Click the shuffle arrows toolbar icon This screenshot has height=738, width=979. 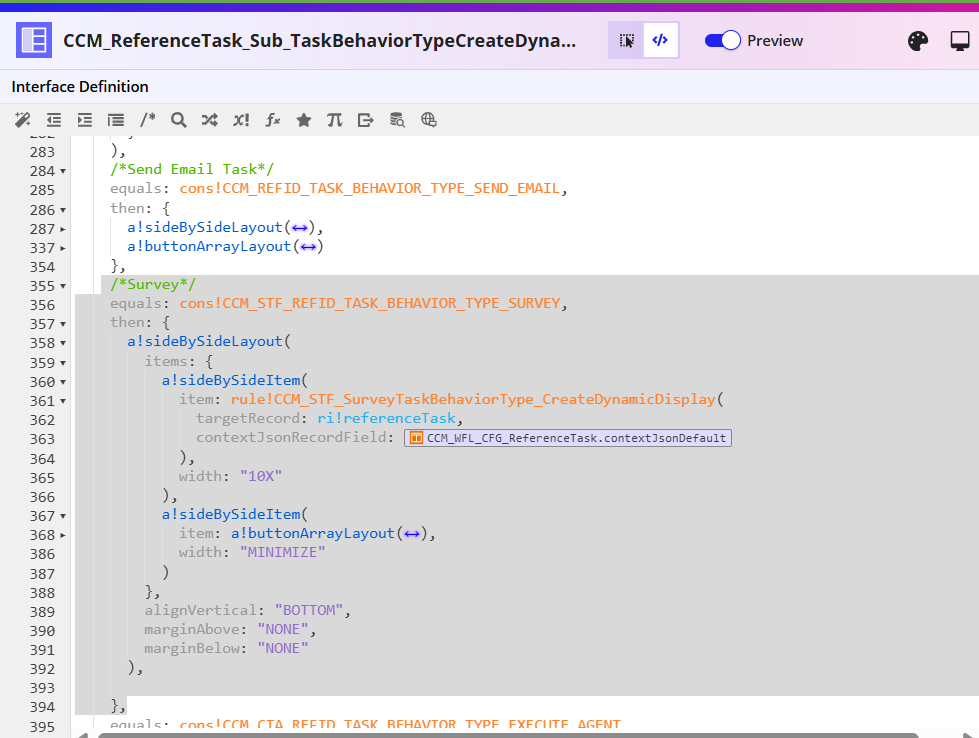click(x=210, y=120)
